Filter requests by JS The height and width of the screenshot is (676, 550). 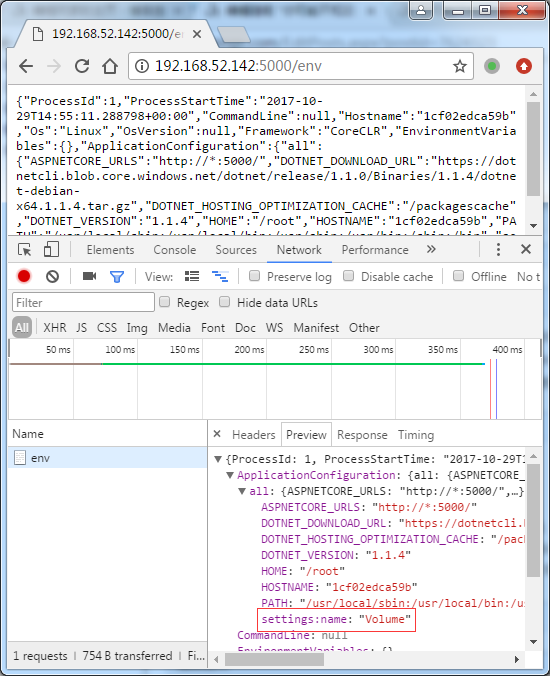tap(81, 328)
